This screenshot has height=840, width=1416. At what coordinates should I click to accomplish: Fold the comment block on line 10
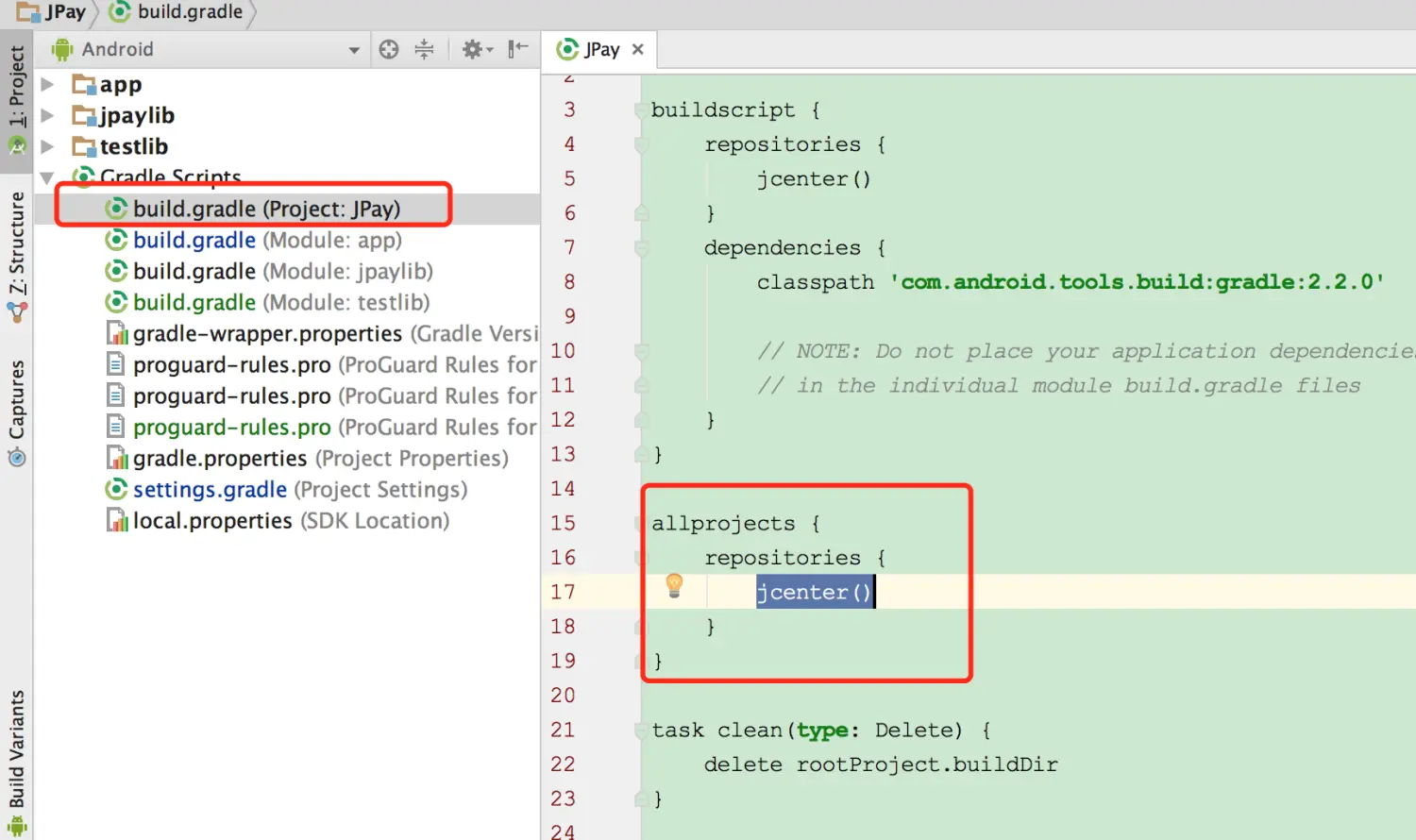coord(642,351)
